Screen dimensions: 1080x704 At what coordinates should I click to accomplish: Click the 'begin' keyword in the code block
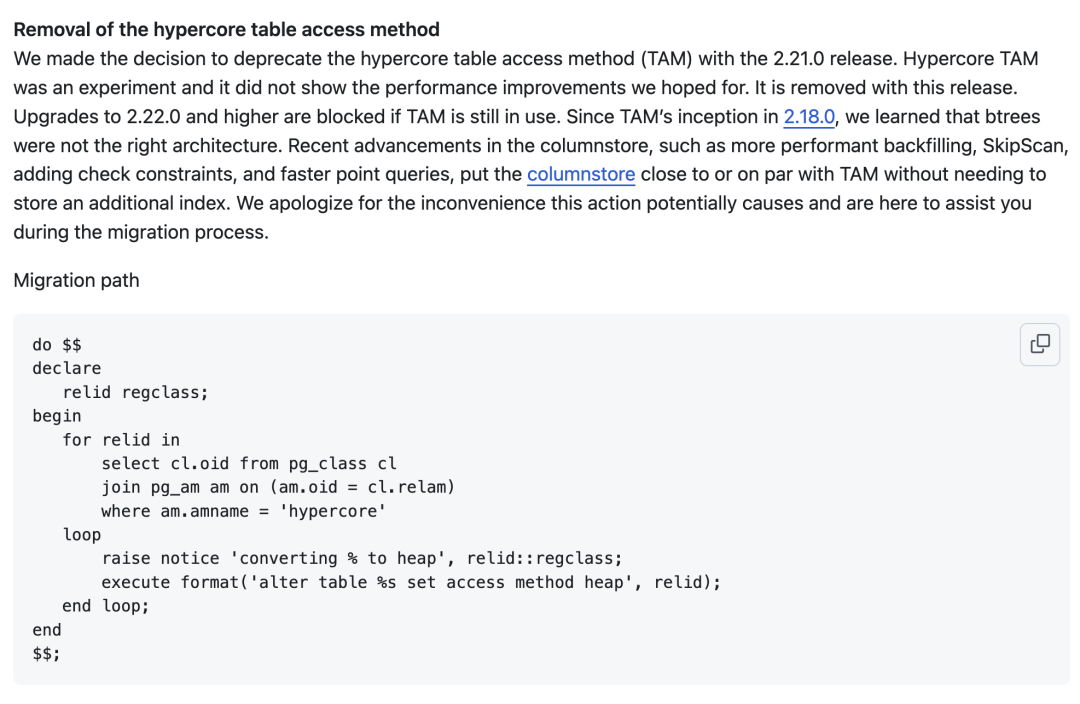coord(57,416)
